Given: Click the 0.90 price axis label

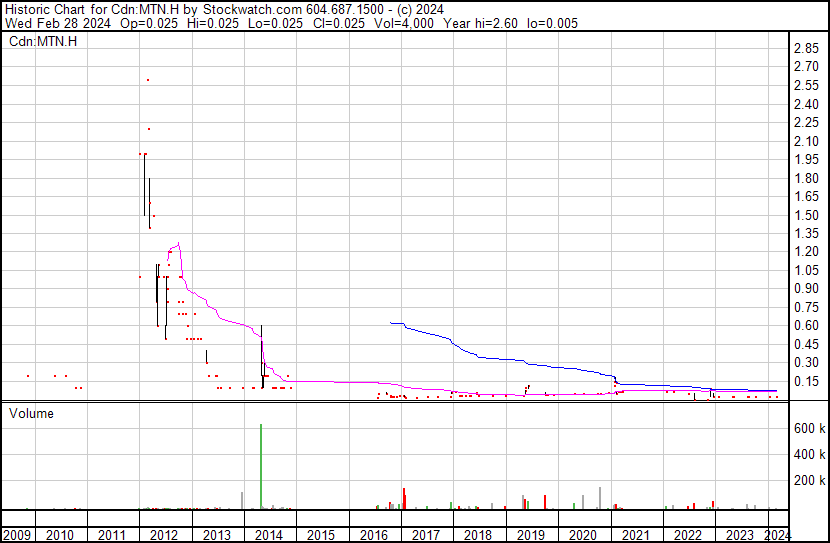Looking at the screenshot, I should 806,288.
